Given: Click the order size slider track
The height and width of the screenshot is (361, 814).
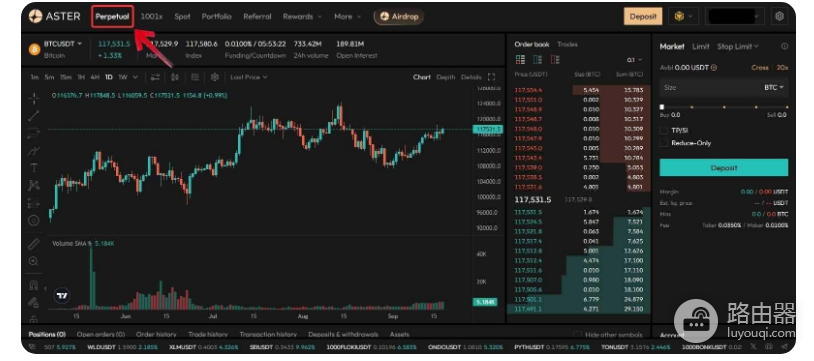Looking at the screenshot, I should (724, 107).
